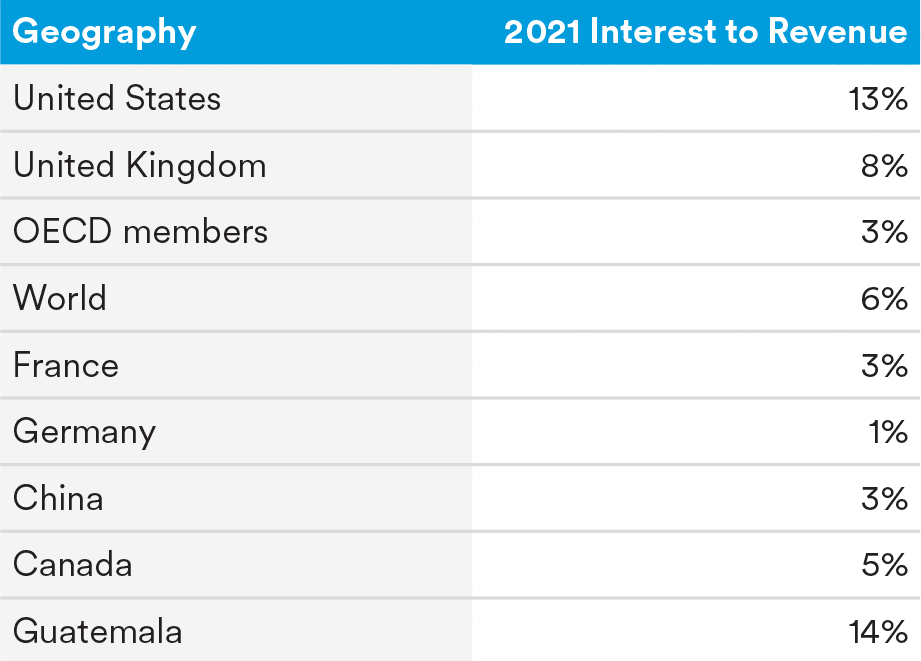Select the Germany row label
Image resolution: width=921 pixels, height=661 pixels.
point(85,432)
